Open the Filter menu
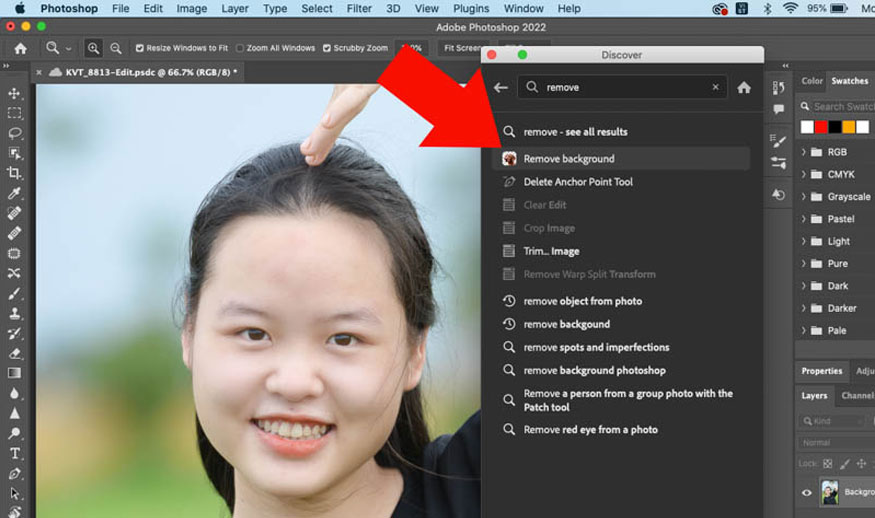 pyautogui.click(x=359, y=8)
